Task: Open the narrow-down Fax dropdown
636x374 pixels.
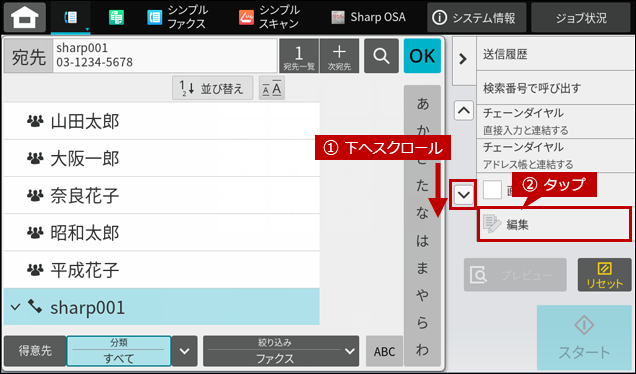Action: point(281,351)
